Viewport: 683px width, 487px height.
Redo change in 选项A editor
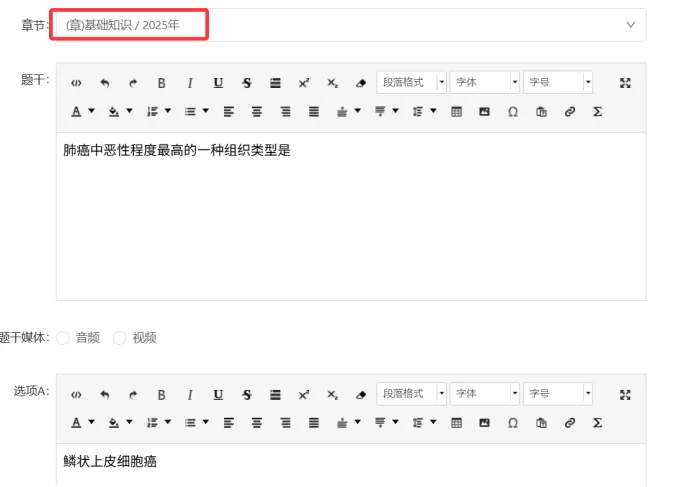(x=133, y=395)
